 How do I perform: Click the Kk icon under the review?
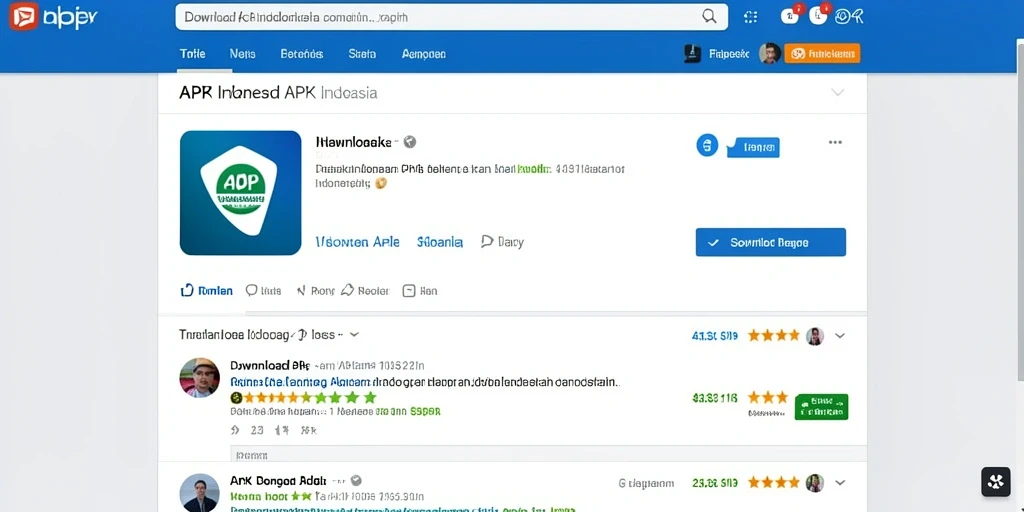308,430
